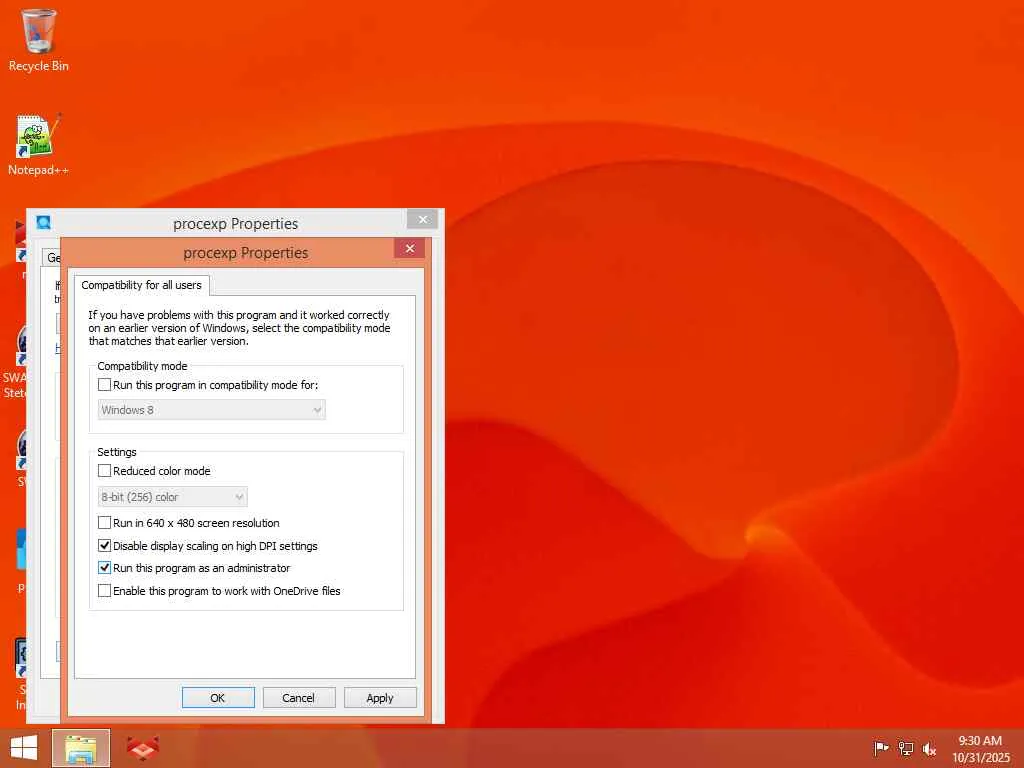Check Run in 640 x 480 screen resolution
Screen dimensions: 1024x768
tap(104, 522)
